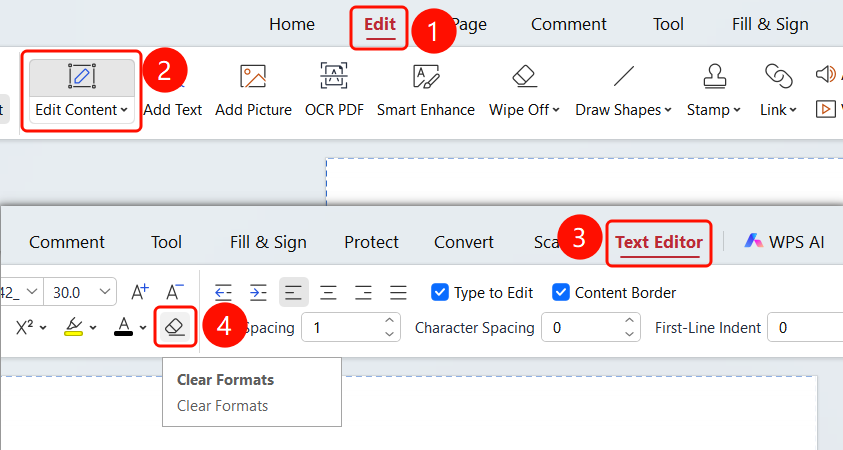
Task: Click the video play icon
Action: 826,109
